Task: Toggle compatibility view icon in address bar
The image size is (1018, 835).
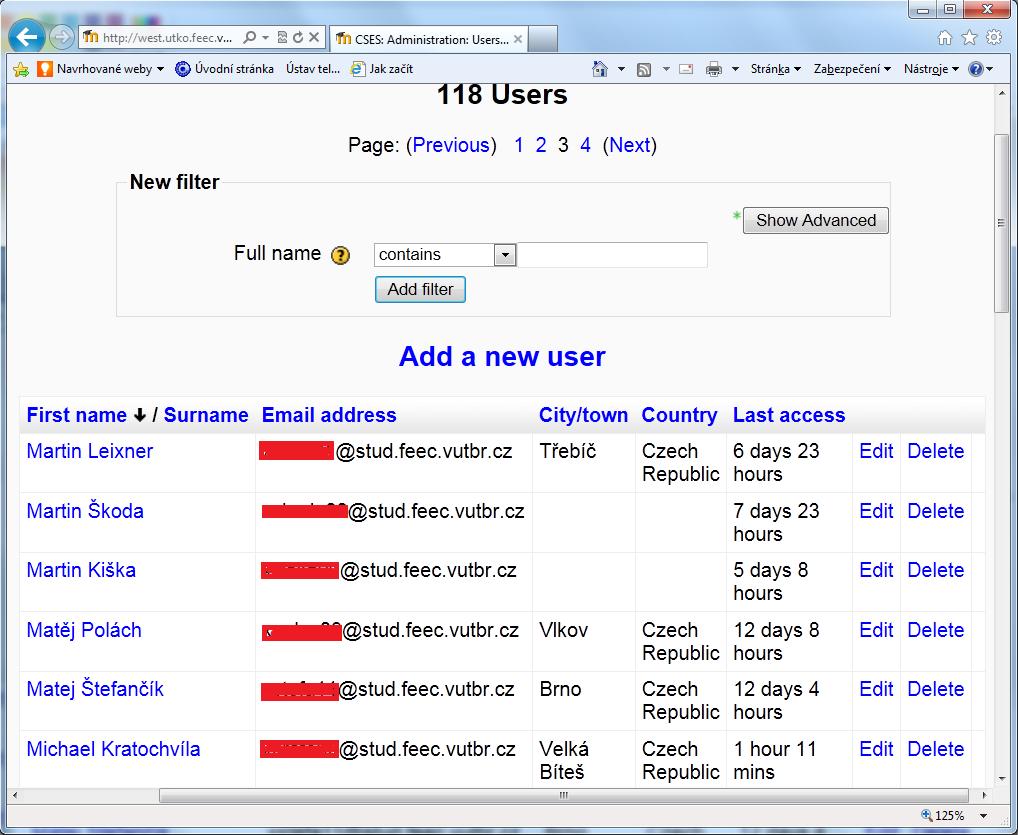Action: pyautogui.click(x=282, y=38)
